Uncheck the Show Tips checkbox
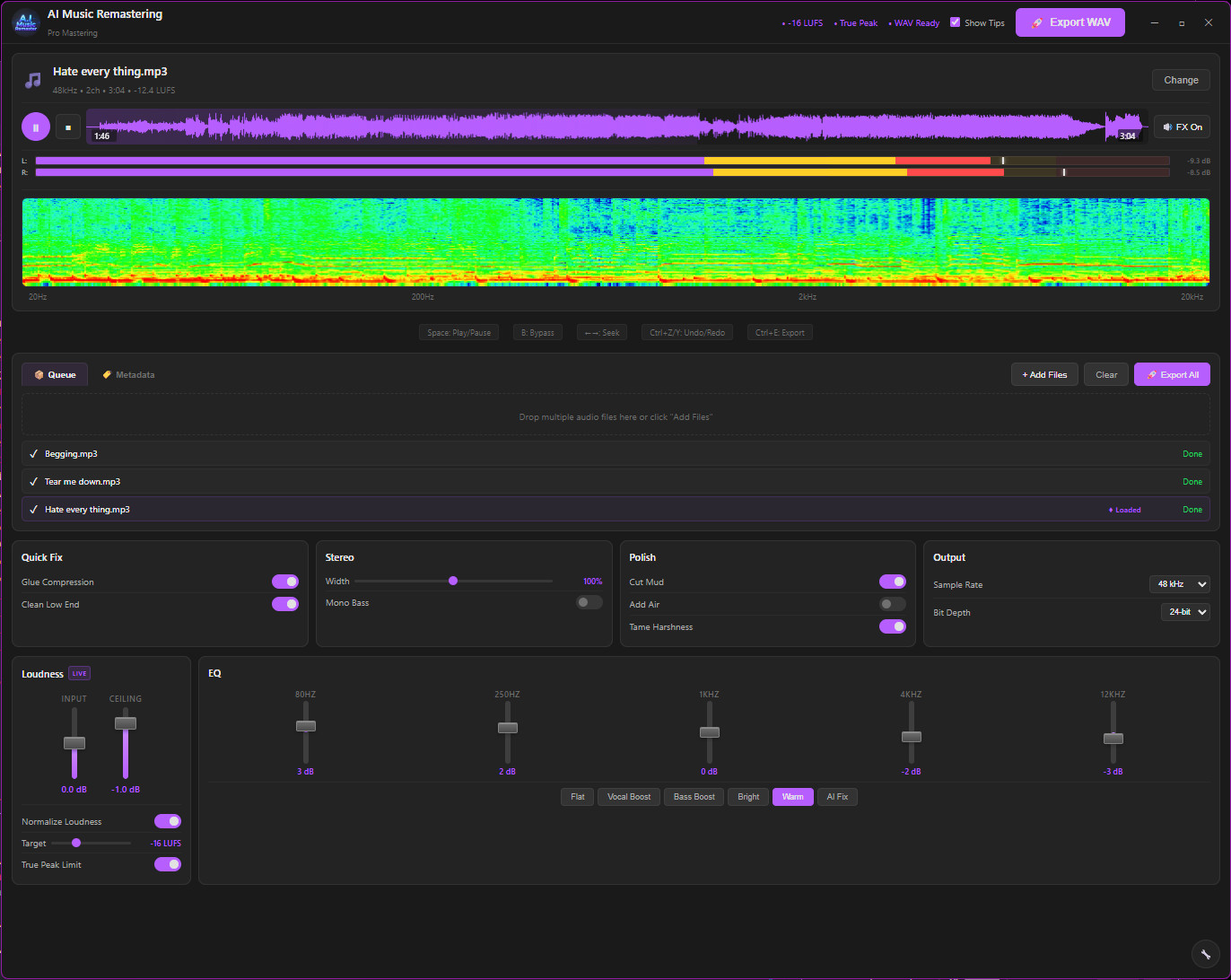The image size is (1231, 980). [955, 22]
